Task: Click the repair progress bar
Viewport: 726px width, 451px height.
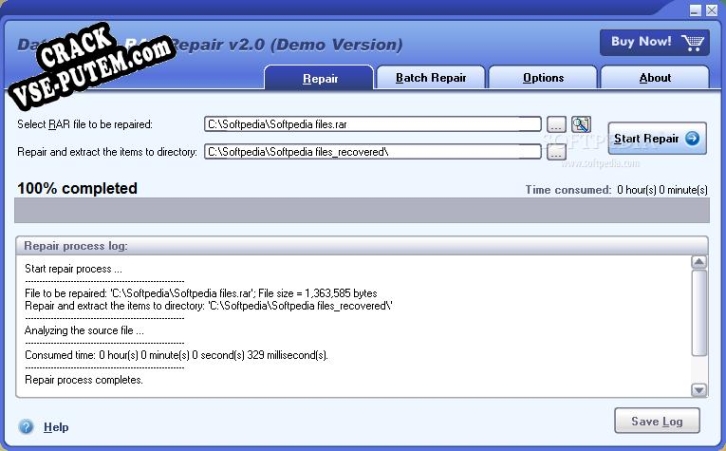Action: 362,210
